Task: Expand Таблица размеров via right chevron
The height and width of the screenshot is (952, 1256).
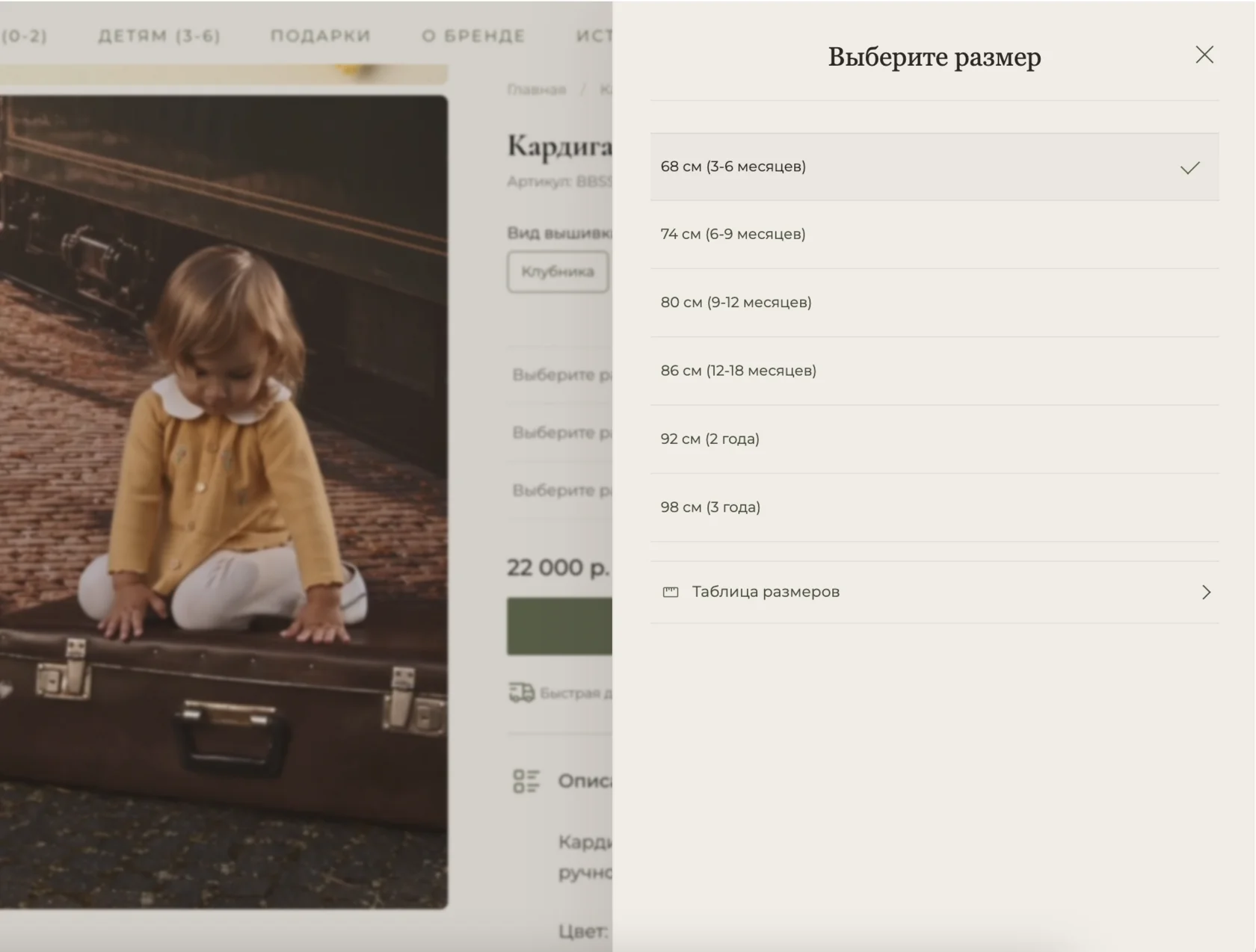Action: click(x=1206, y=592)
